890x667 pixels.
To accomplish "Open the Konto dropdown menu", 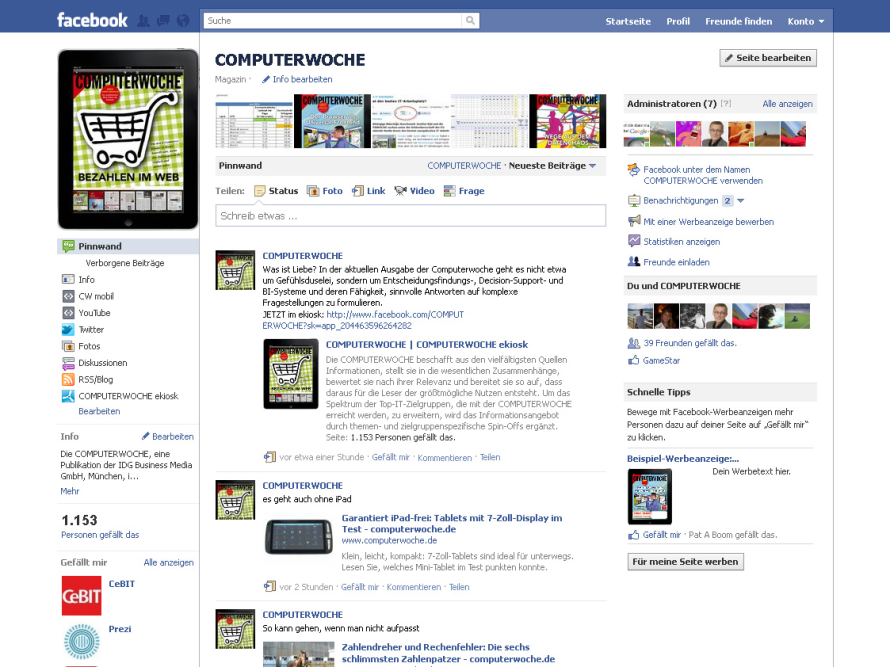I will [805, 21].
